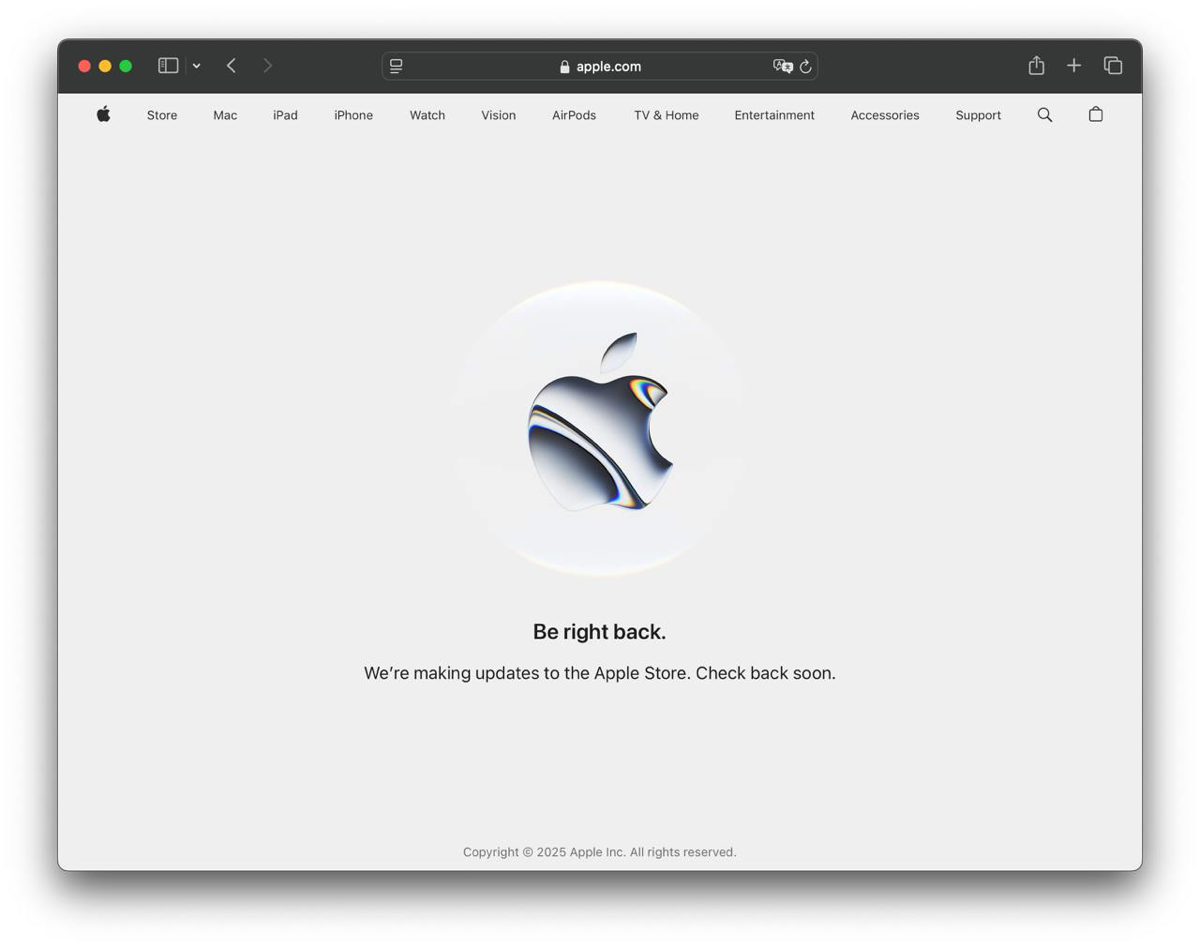Image resolution: width=1200 pixels, height=947 pixels.
Task: Click the "Be right back." heading
Action: tap(599, 632)
